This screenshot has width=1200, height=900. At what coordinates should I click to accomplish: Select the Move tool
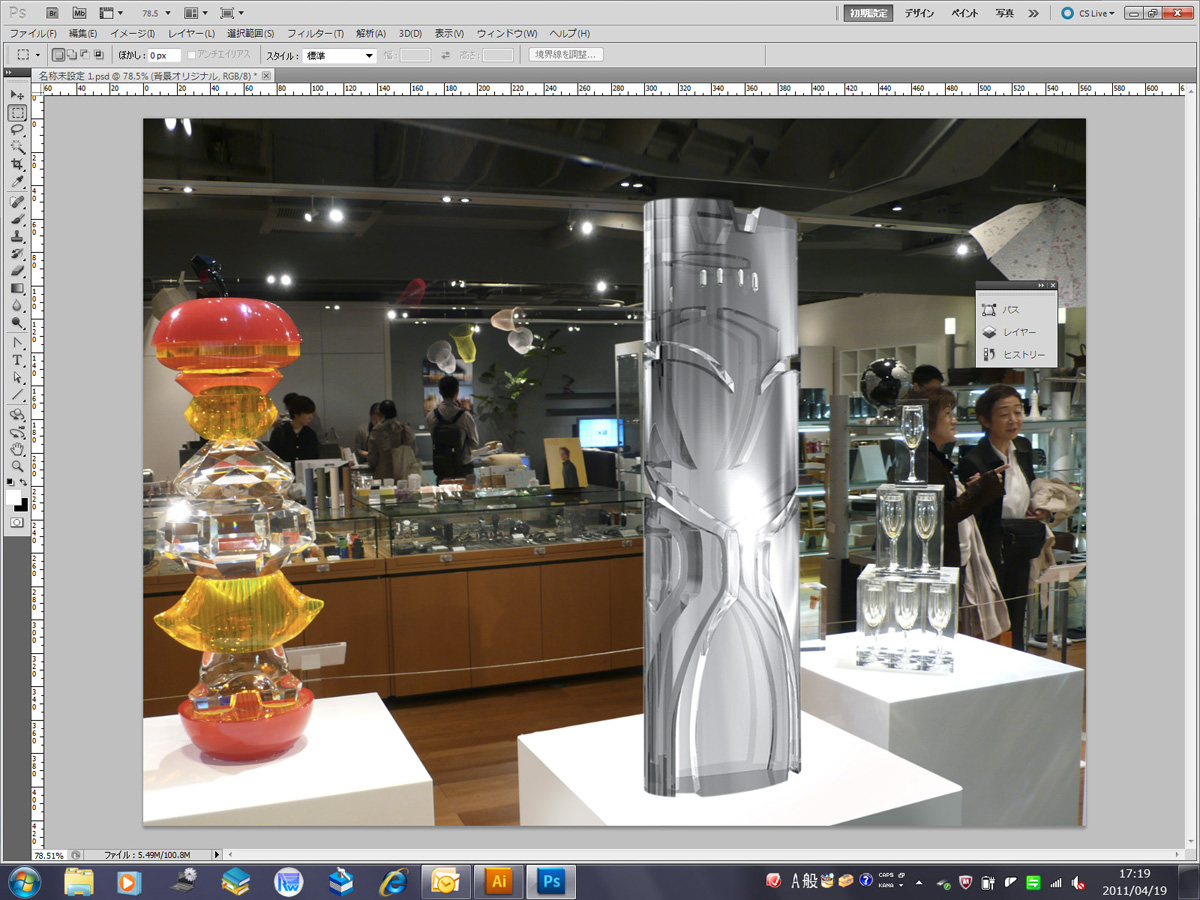pyautogui.click(x=17, y=94)
